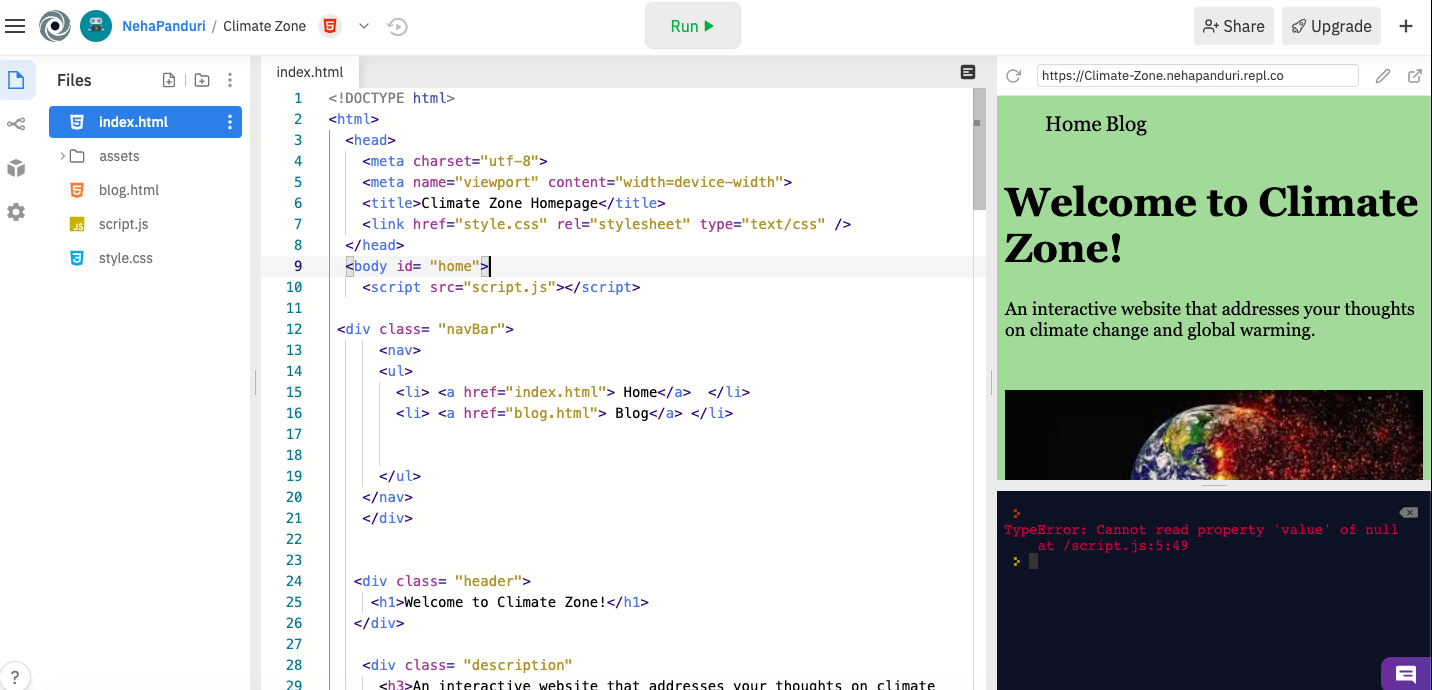The image size is (1432, 690).
Task: Switch to the index.html editor tab
Action: click(x=309, y=72)
